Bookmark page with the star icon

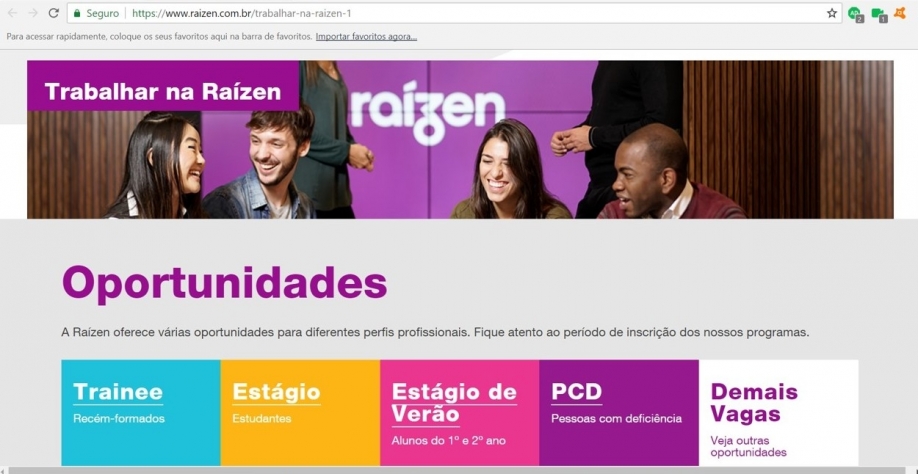tap(831, 13)
